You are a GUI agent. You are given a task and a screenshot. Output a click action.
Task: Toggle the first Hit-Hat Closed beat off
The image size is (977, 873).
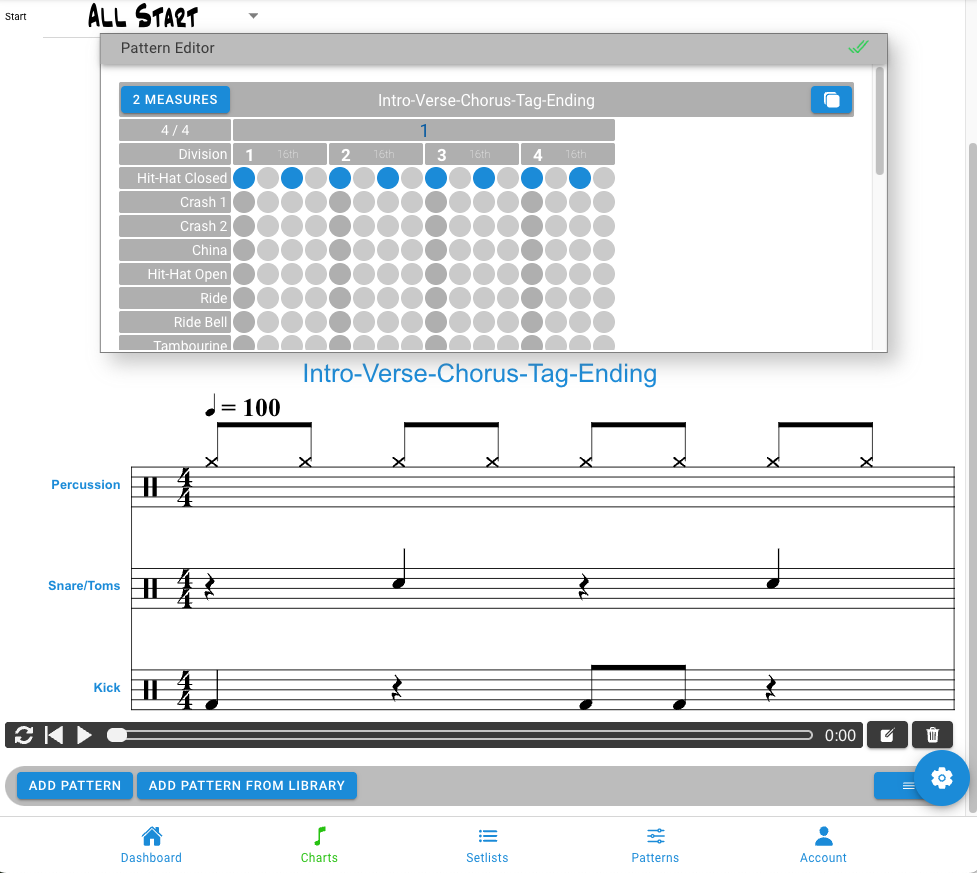point(244,178)
